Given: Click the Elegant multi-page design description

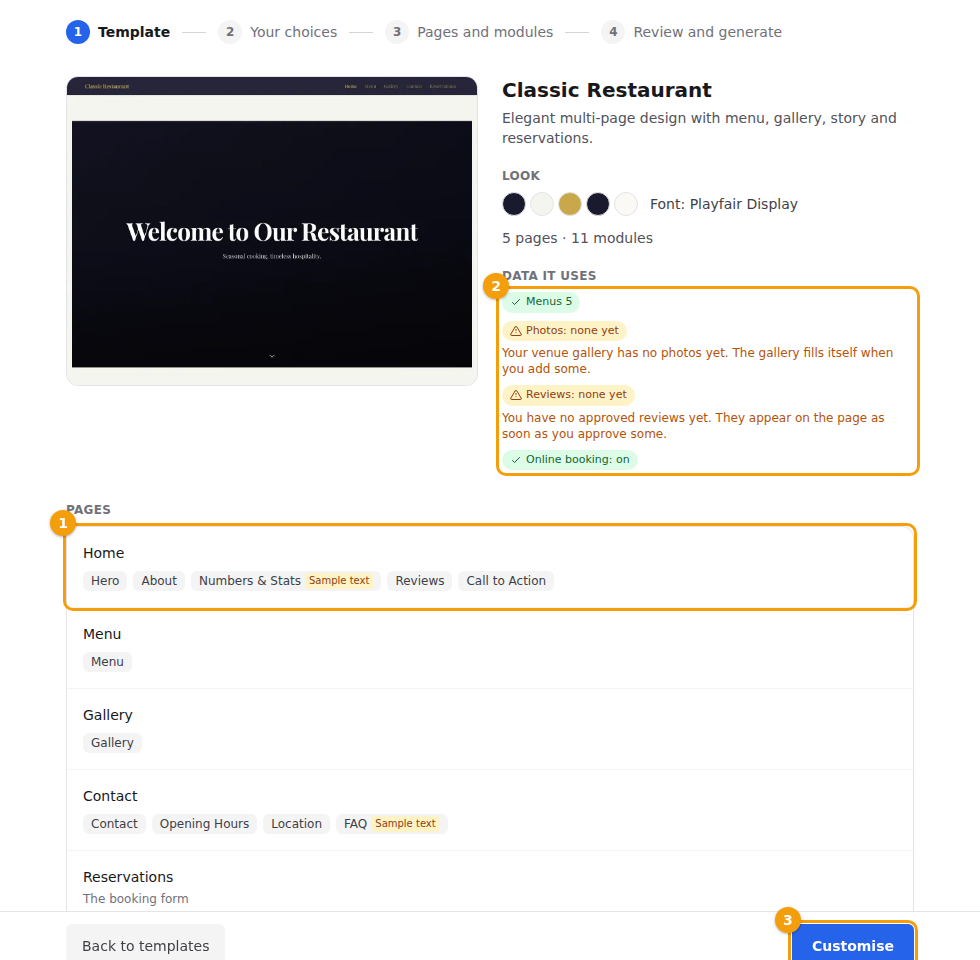Looking at the screenshot, I should click(699, 128).
